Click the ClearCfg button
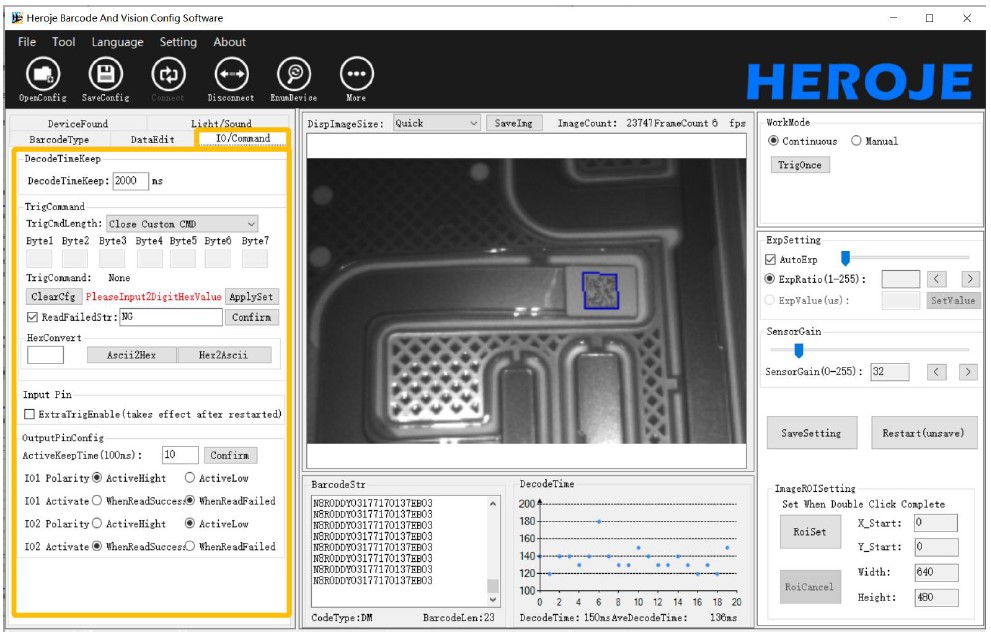The height and width of the screenshot is (634, 991). point(53,296)
